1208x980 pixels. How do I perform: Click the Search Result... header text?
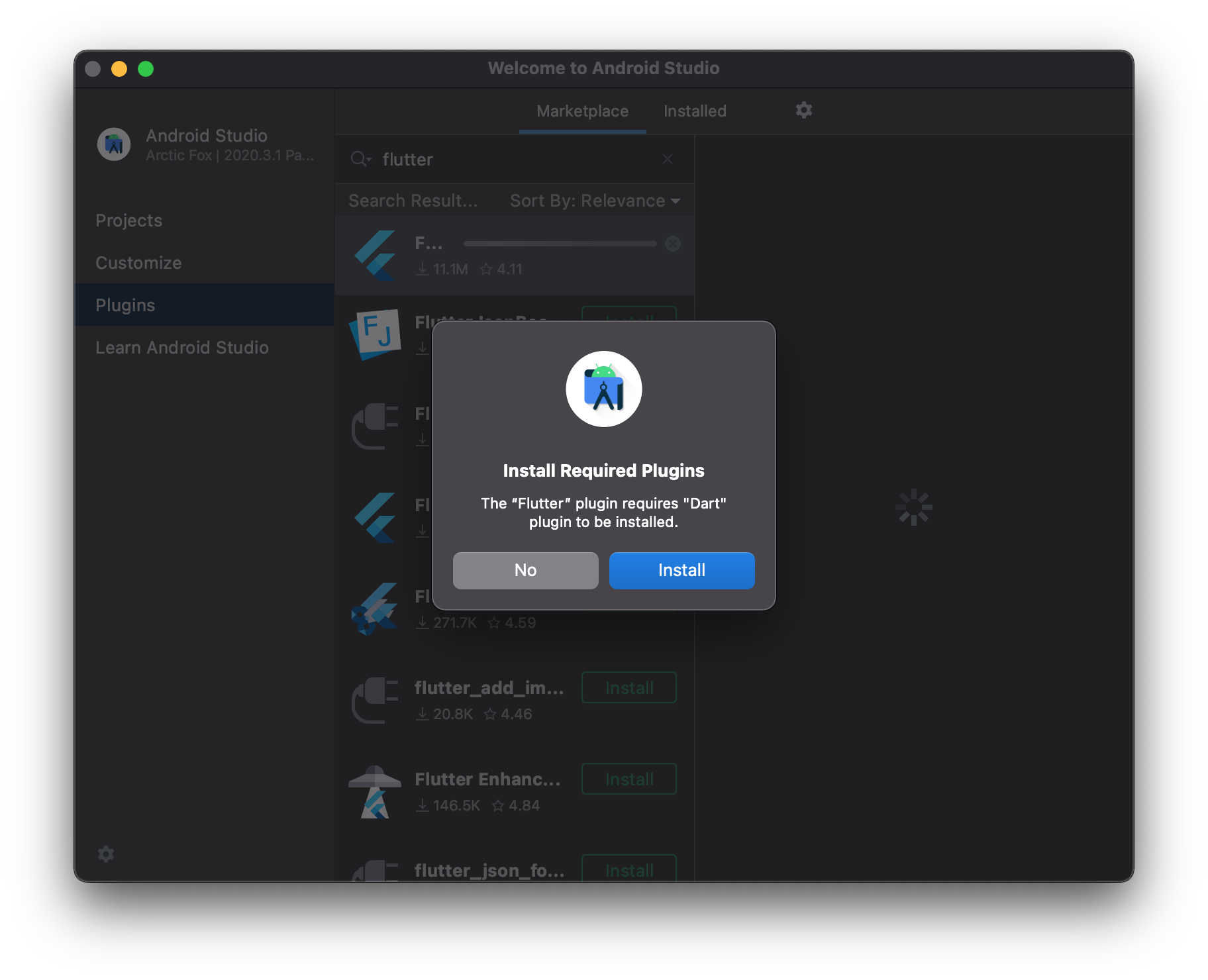tap(413, 201)
